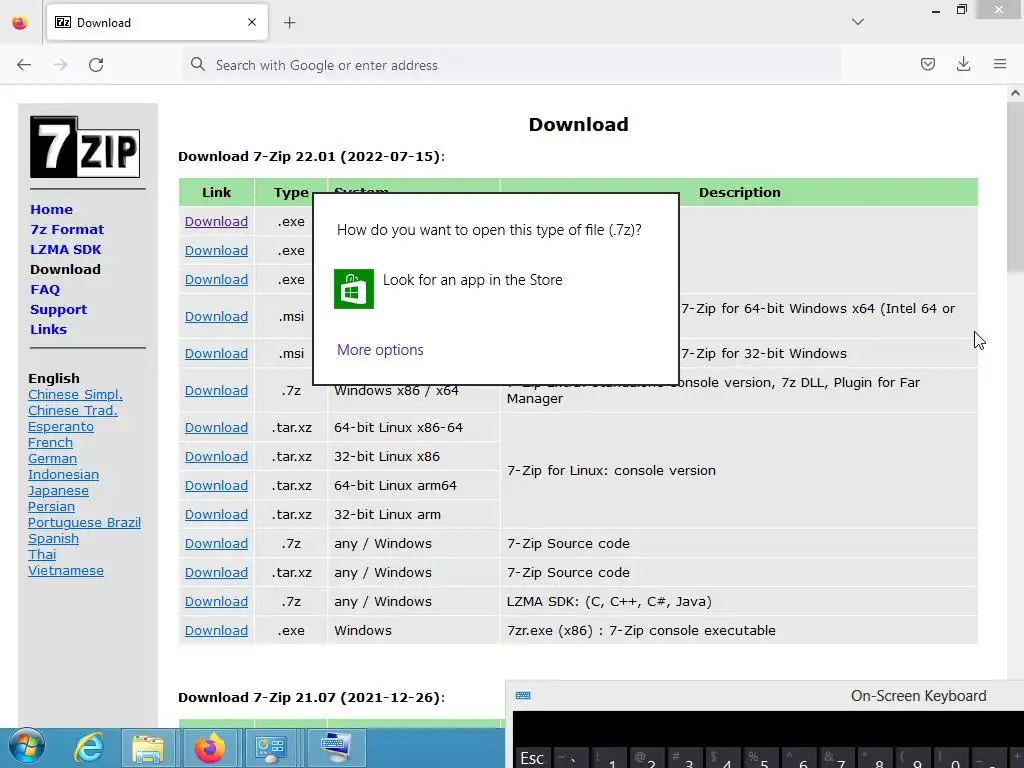Launch Internet Explorer from taskbar
Image resolution: width=1024 pixels, height=768 pixels.
pos(88,748)
